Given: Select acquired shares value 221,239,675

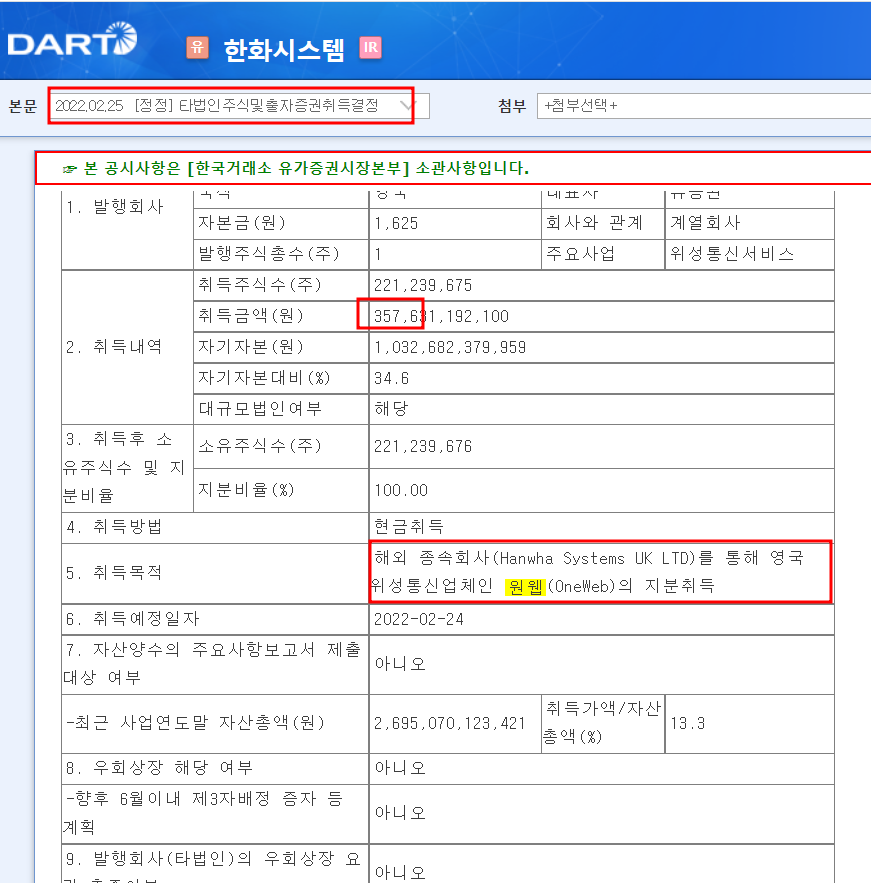Looking at the screenshot, I should pos(423,286).
